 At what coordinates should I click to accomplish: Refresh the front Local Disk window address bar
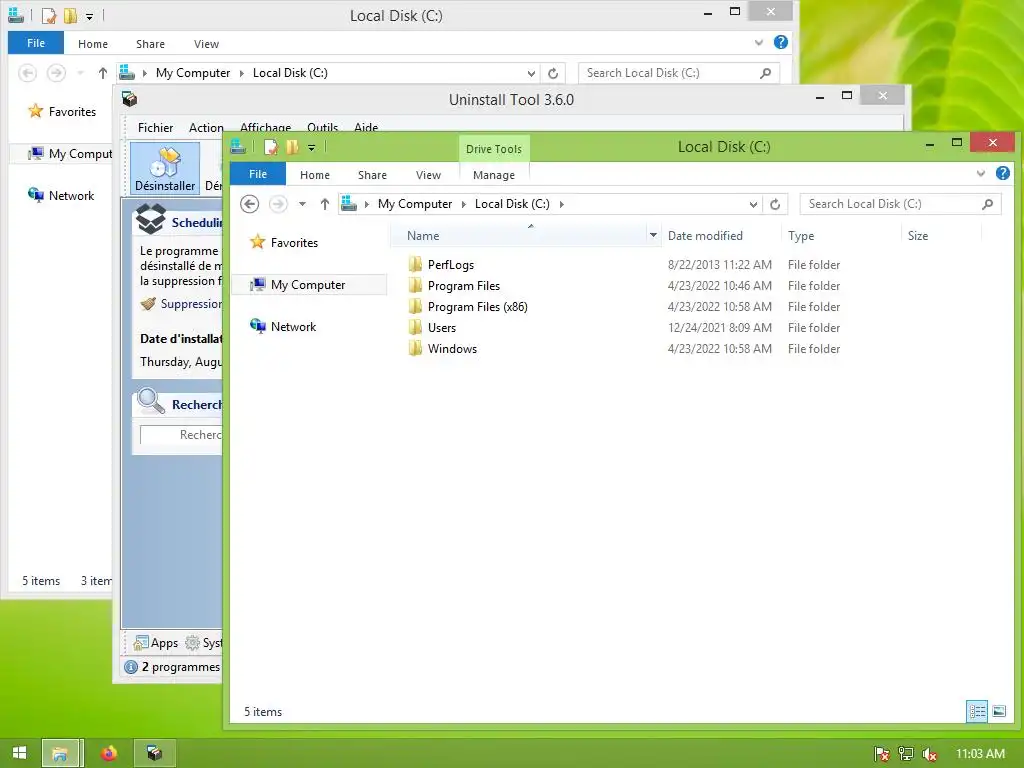pos(775,204)
